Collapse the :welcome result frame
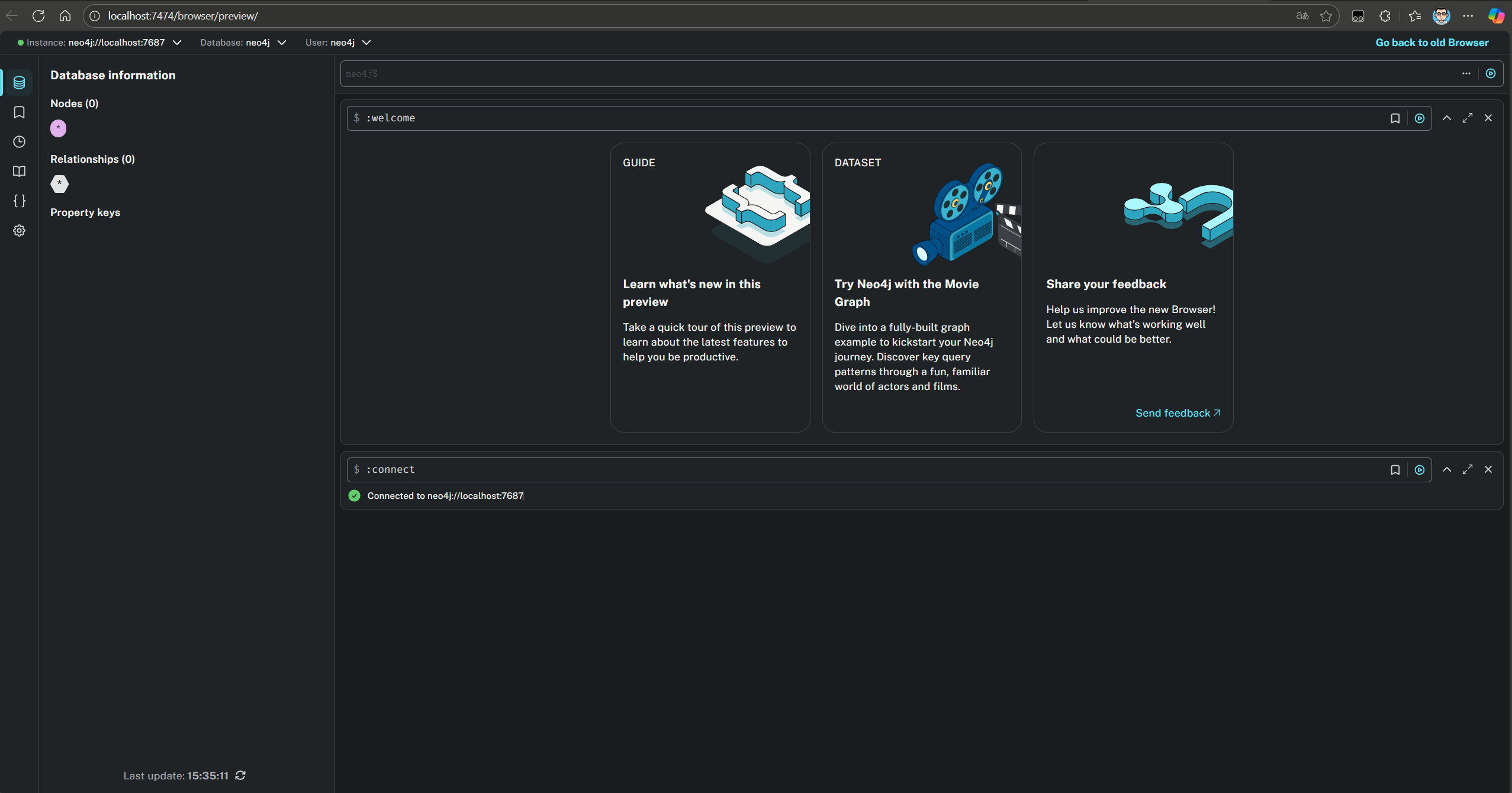The width and height of the screenshot is (1512, 793). coord(1447,118)
